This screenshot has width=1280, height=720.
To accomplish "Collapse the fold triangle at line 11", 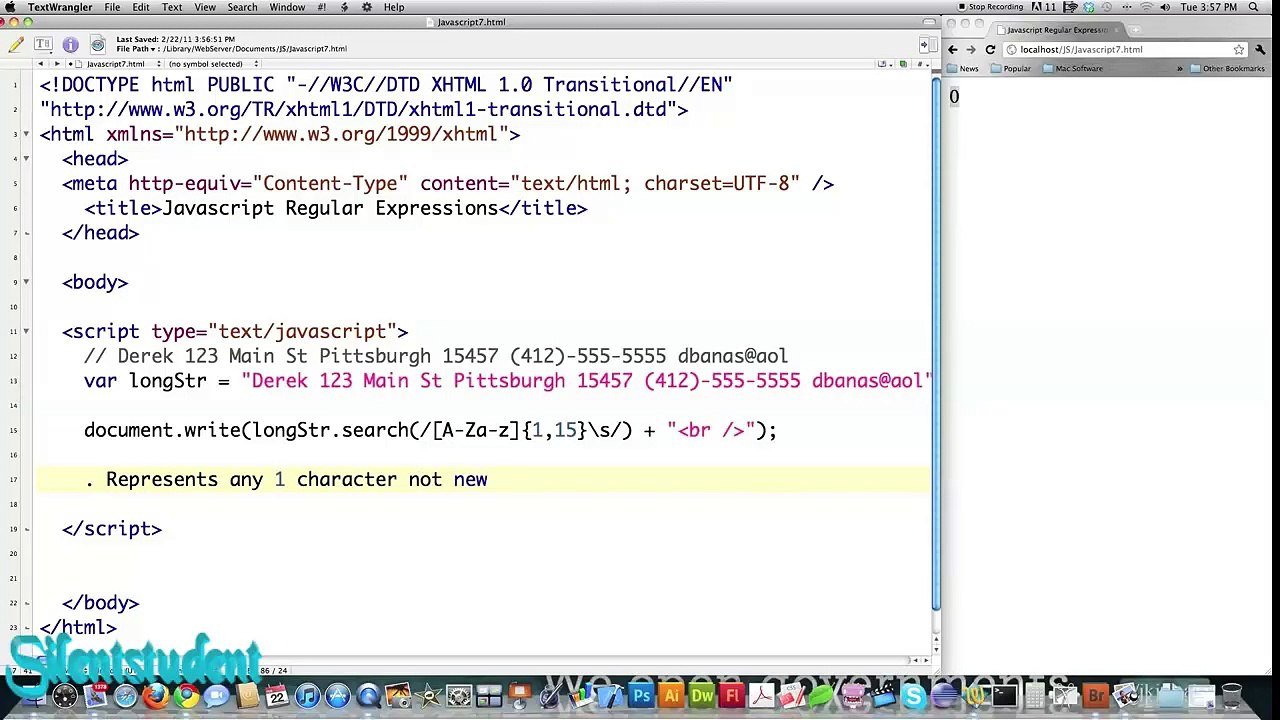I will (x=27, y=331).
